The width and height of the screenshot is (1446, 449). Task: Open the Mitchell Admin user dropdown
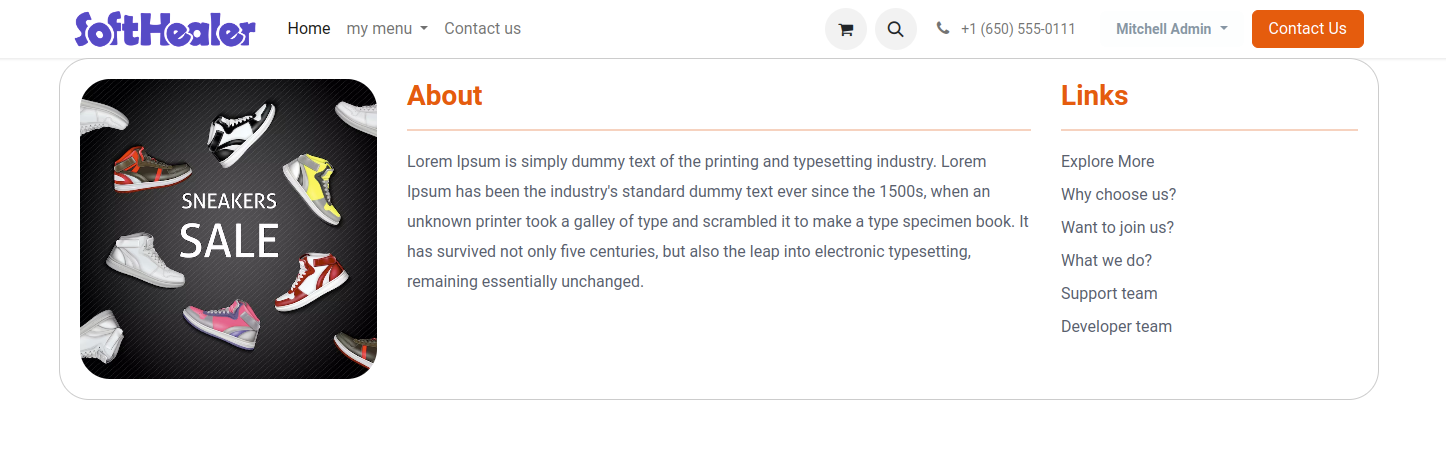[x=1172, y=29]
